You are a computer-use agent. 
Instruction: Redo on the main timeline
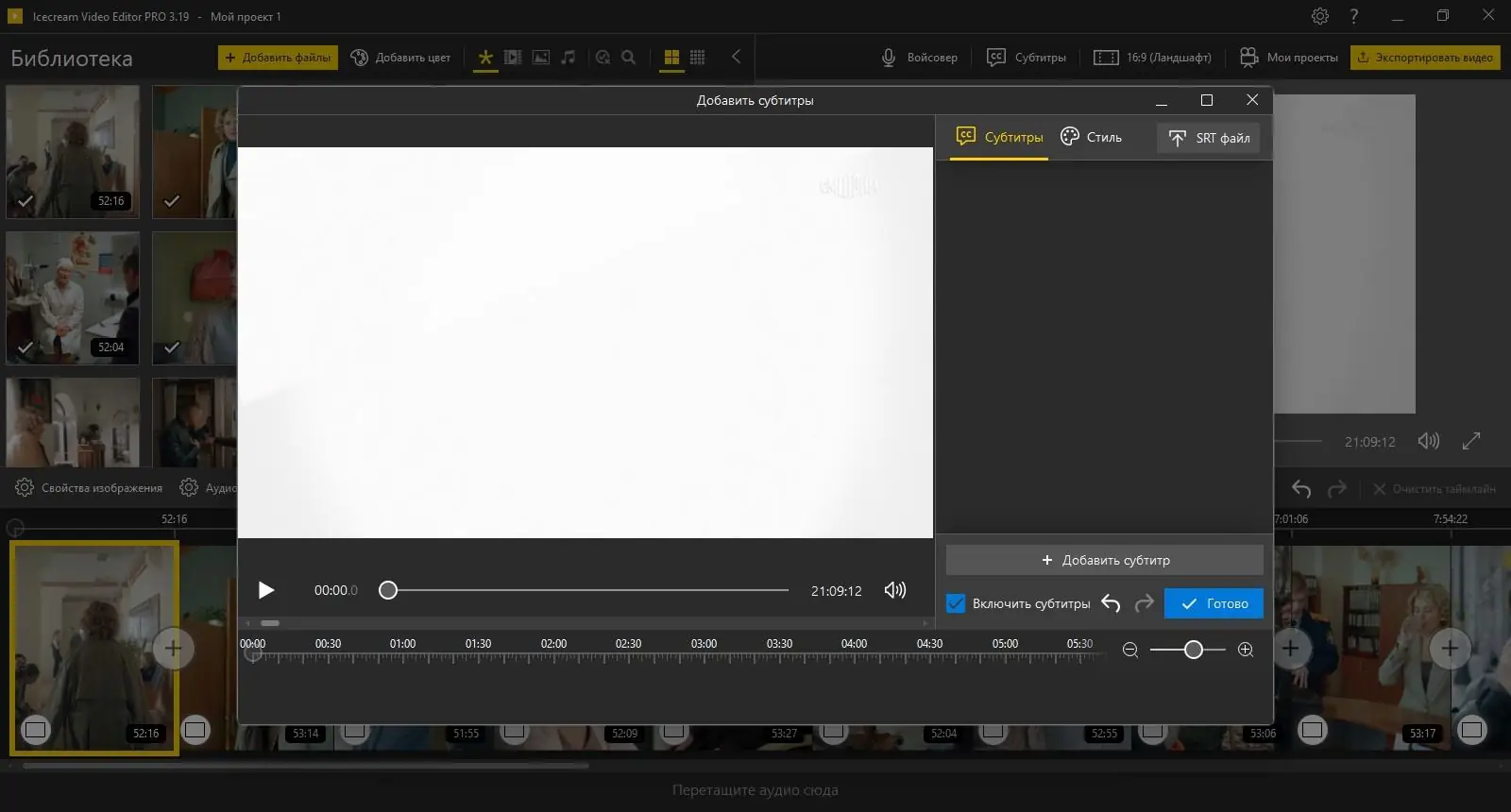point(1337,488)
